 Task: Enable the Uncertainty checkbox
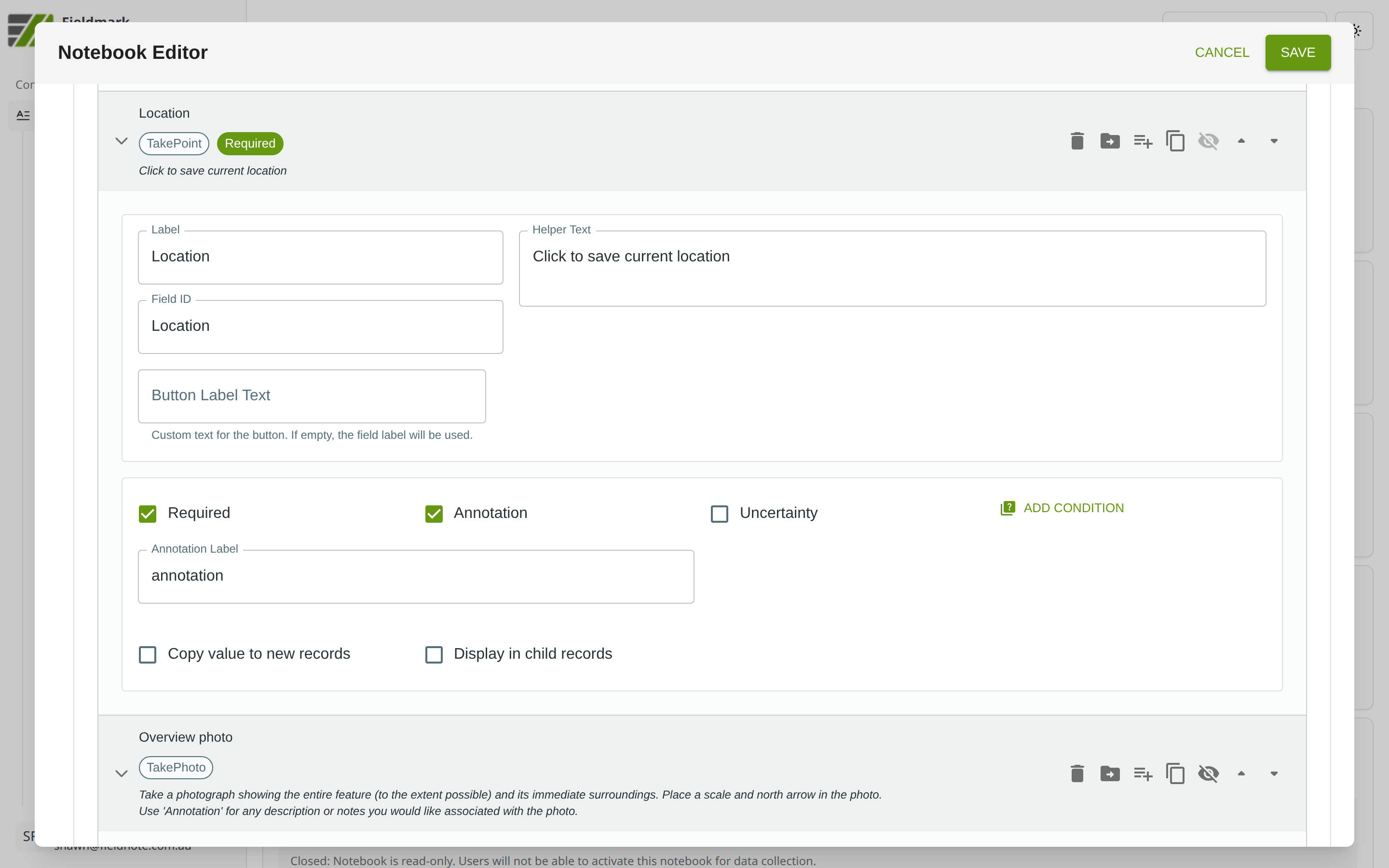(719, 513)
